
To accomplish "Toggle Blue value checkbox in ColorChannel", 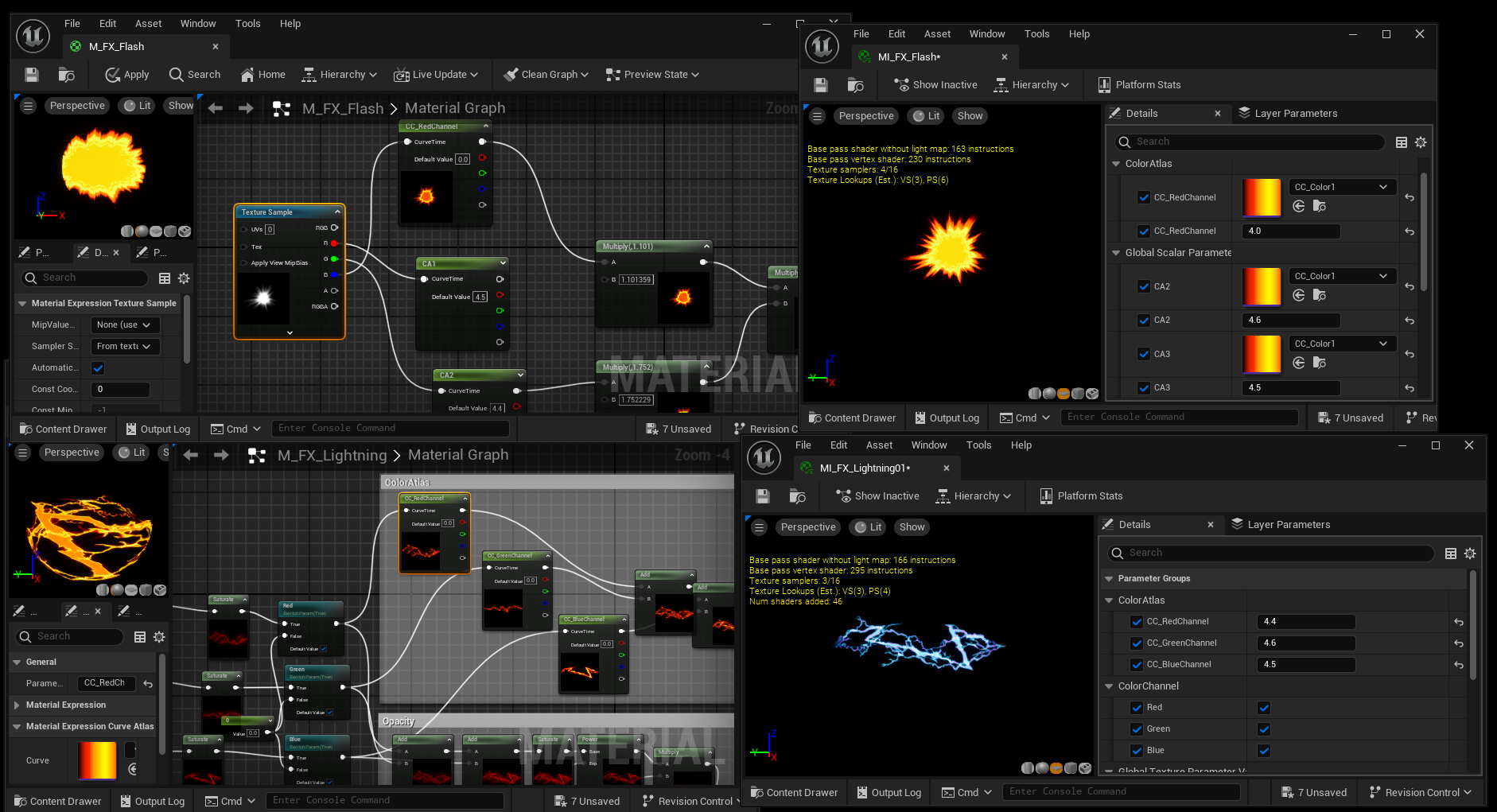I will [x=1264, y=751].
